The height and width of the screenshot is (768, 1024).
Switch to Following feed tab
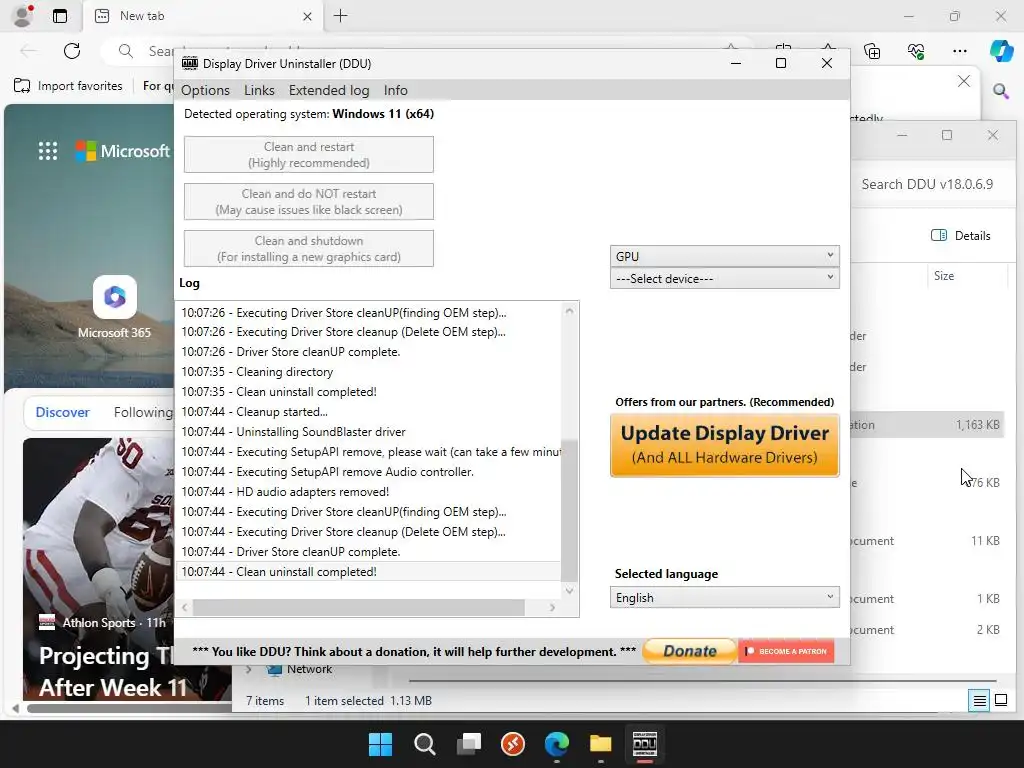143,412
